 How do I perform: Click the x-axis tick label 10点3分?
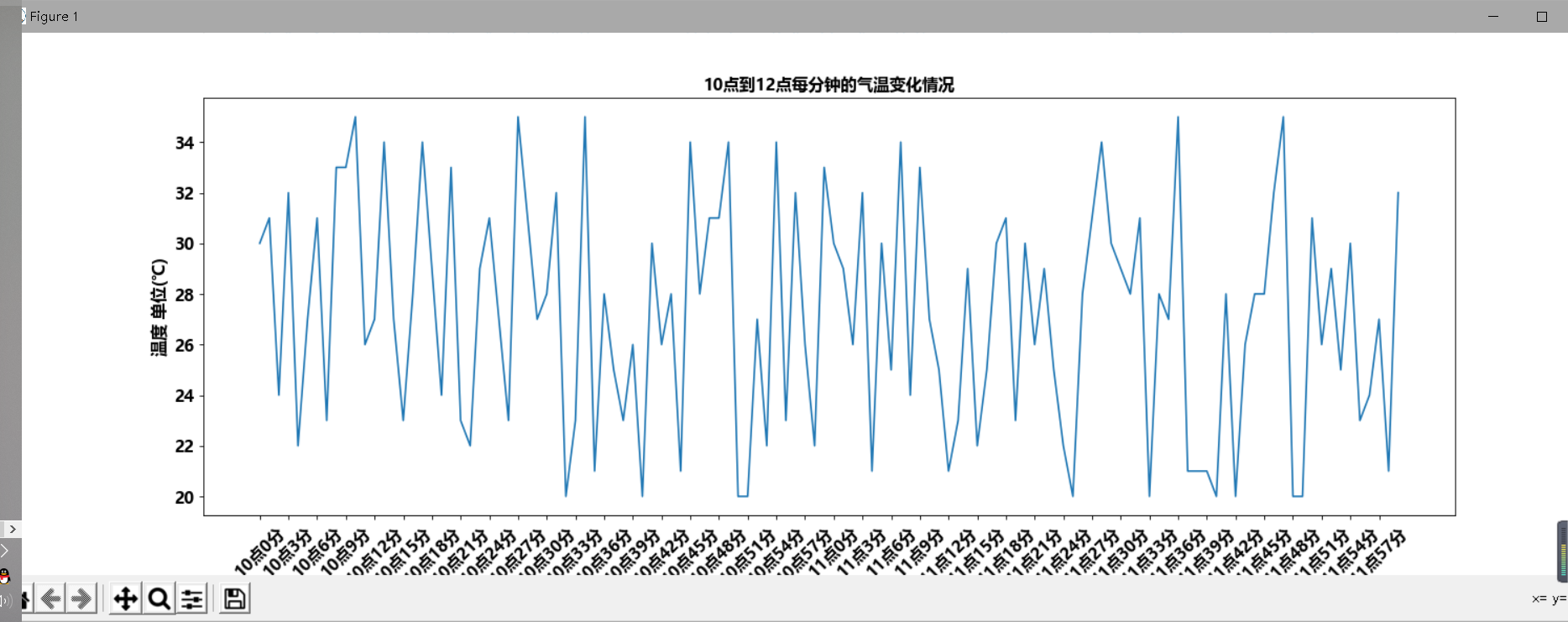click(x=287, y=551)
